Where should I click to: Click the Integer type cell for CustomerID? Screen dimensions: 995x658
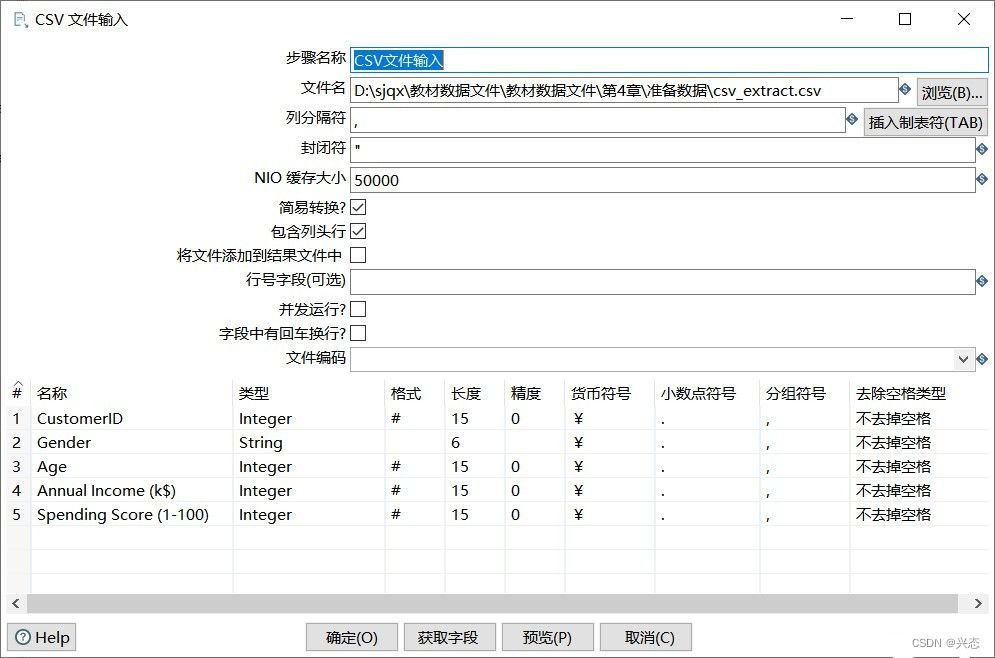[308, 418]
